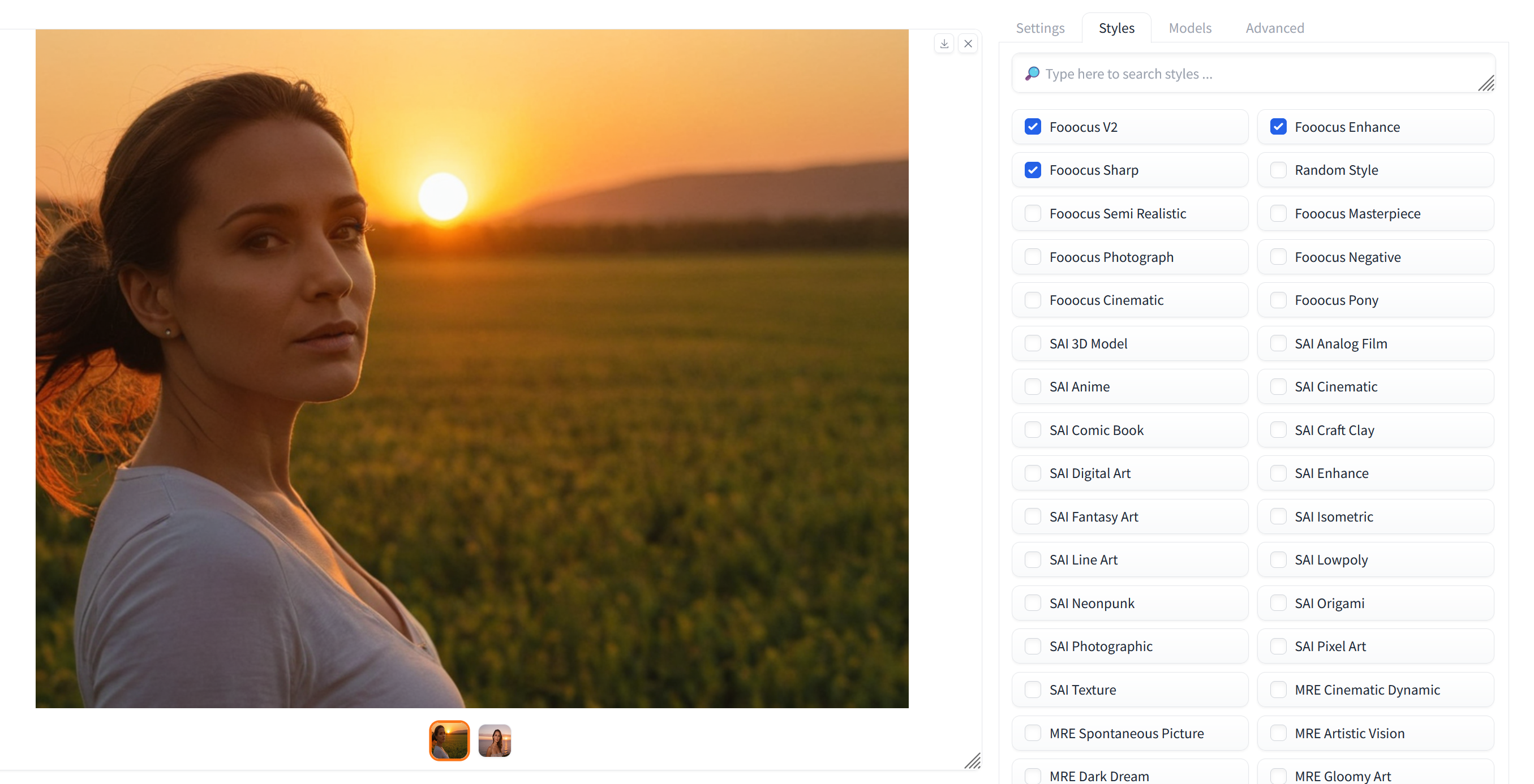This screenshot has height=784, width=1534.
Task: Enable MRE Spontaneous Picture style
Action: pos(1033,733)
